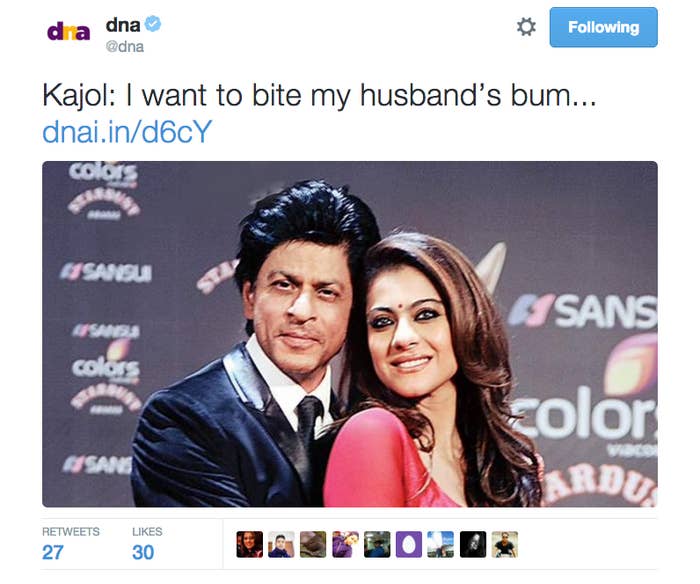Image resolution: width=700 pixels, height=584 pixels.
Task: Click the blue verified checkmark badge
Action: (153, 24)
